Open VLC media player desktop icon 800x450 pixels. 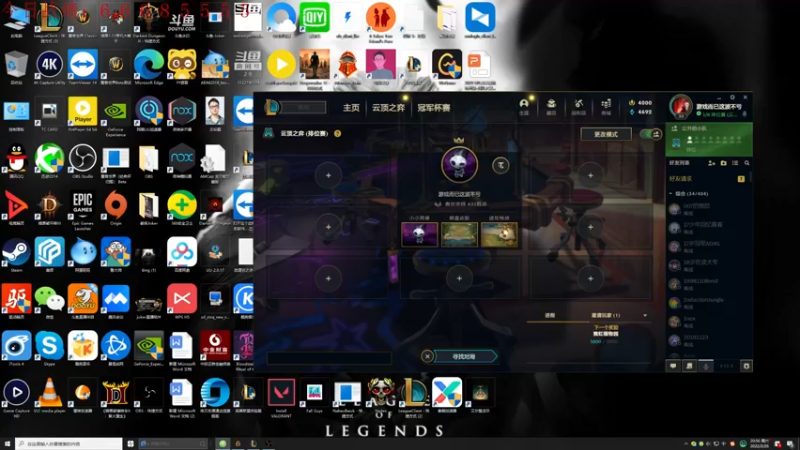point(48,396)
